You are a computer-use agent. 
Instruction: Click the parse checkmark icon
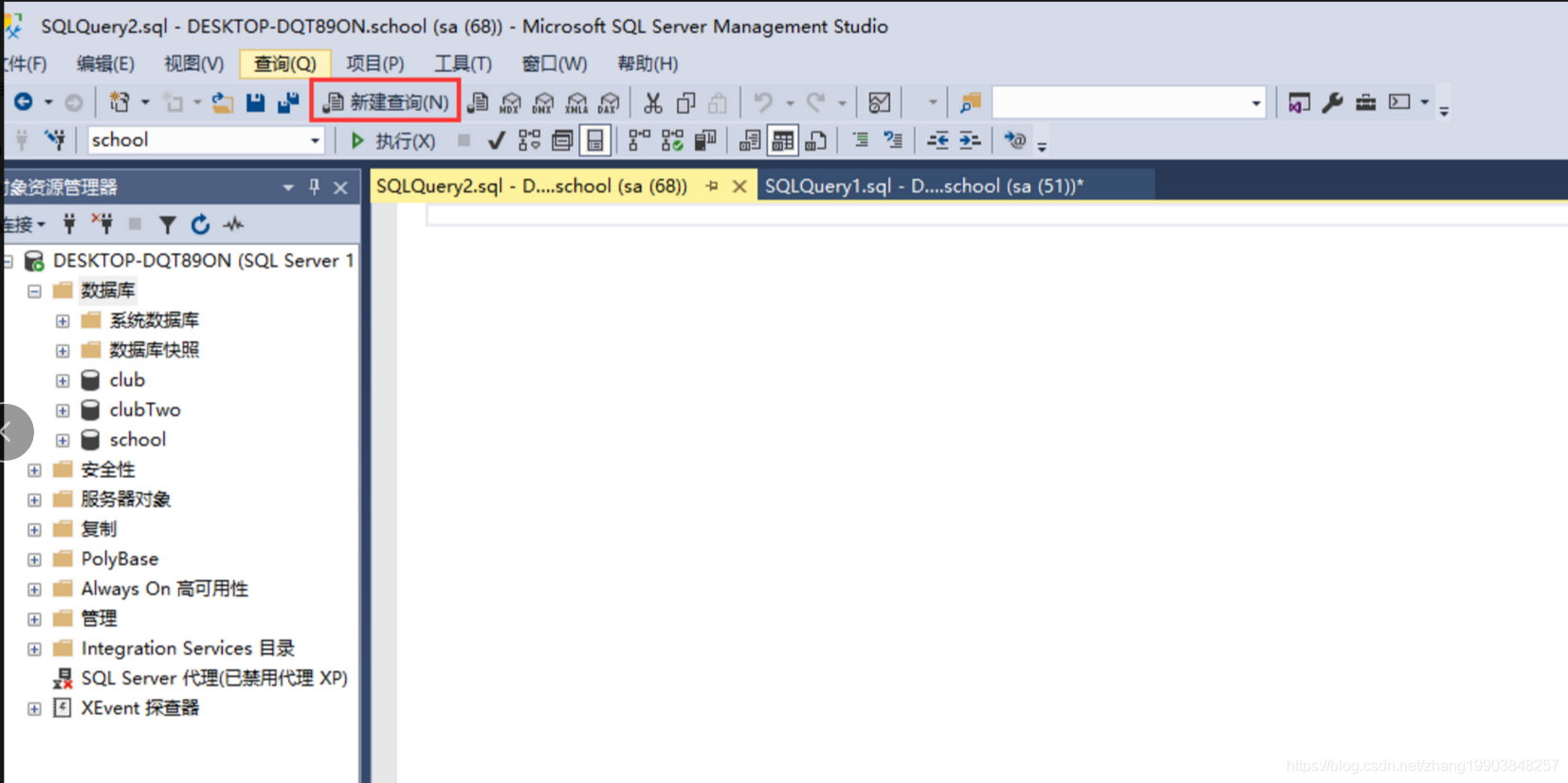496,141
